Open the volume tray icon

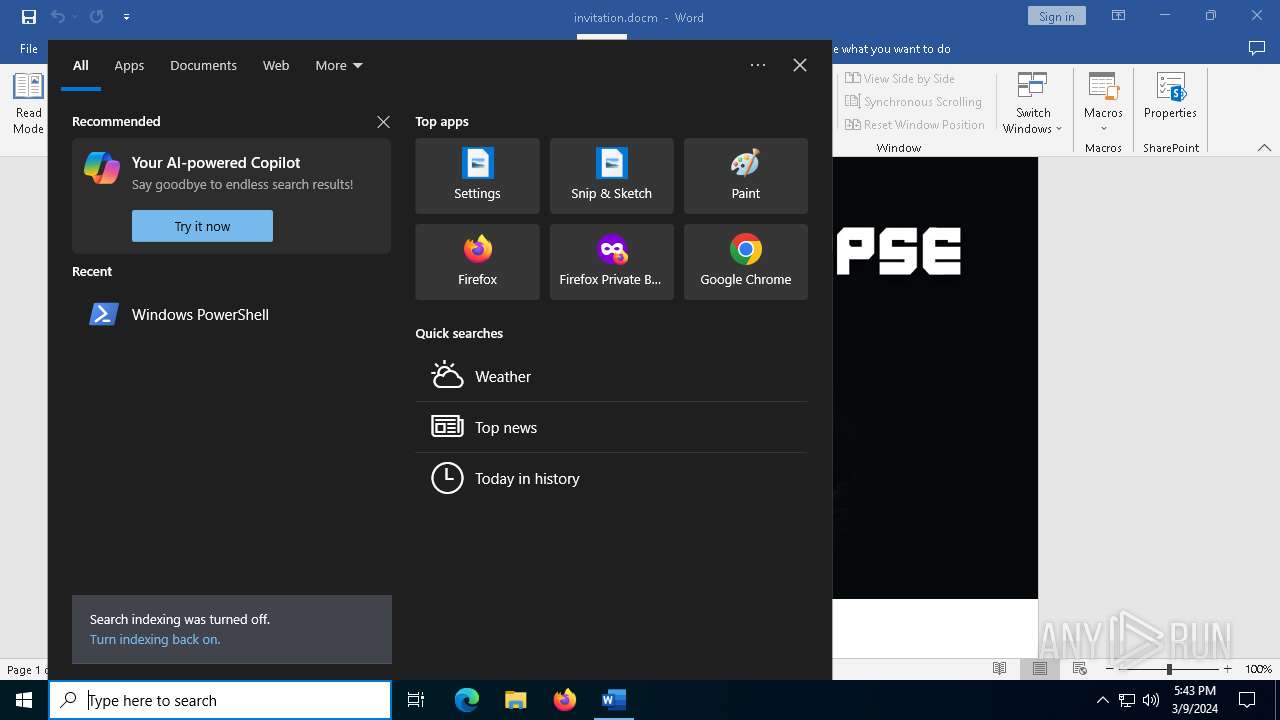1151,700
